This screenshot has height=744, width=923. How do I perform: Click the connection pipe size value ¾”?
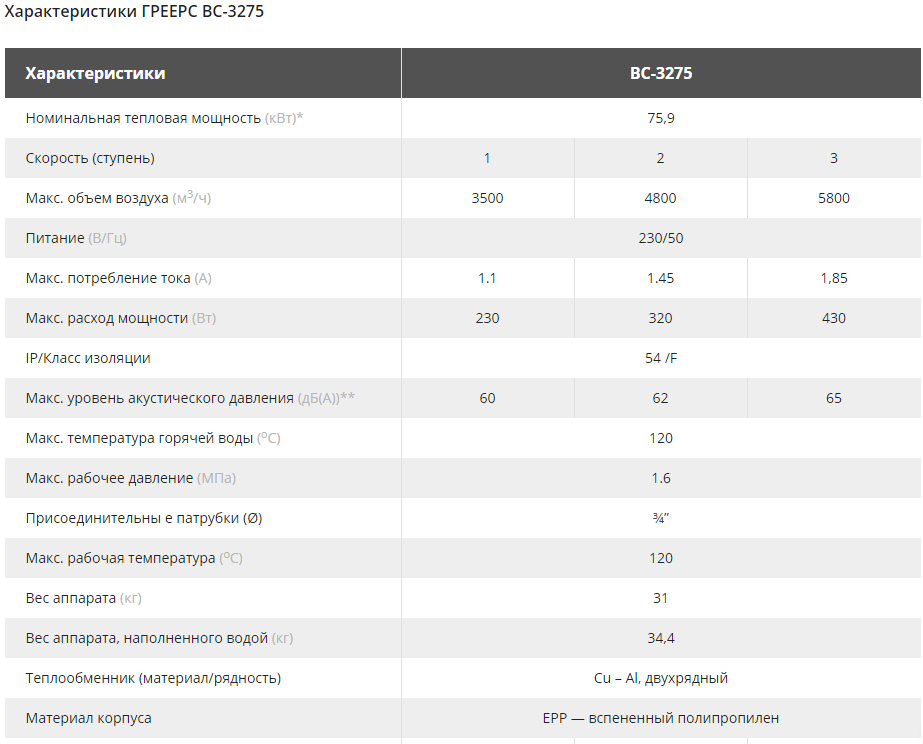pos(661,518)
